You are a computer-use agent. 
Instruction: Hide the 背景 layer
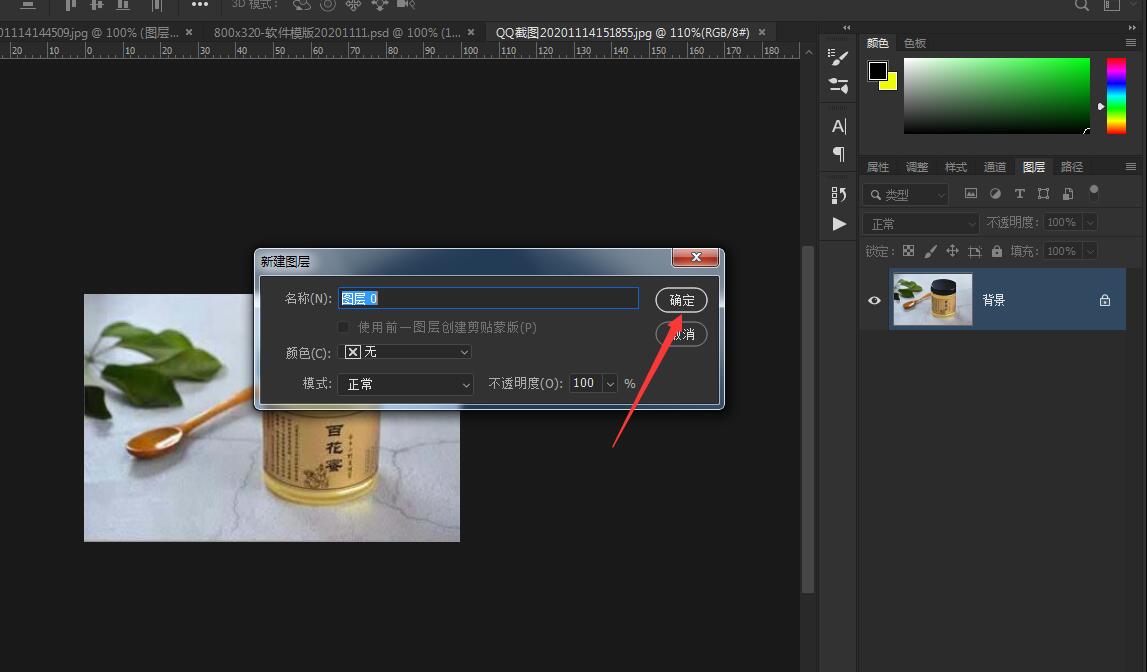tap(873, 299)
